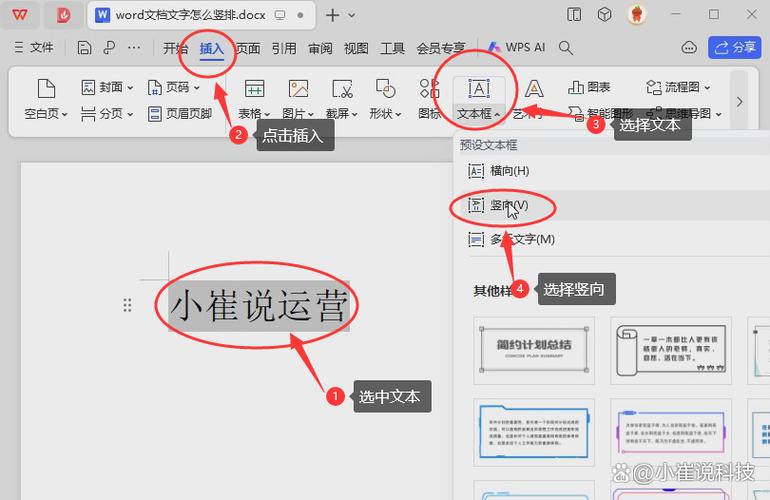The width and height of the screenshot is (770, 500).
Task: Click the WPS home logo icon
Action: coord(20,15)
